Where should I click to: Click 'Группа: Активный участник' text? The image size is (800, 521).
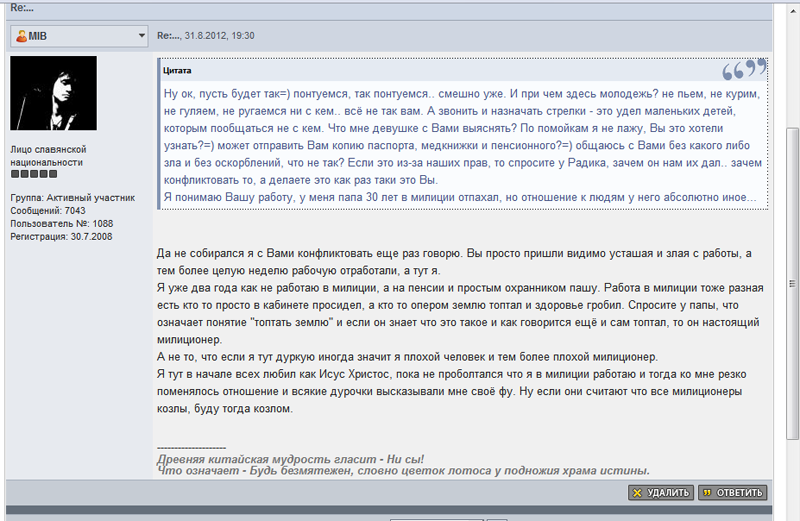72,197
